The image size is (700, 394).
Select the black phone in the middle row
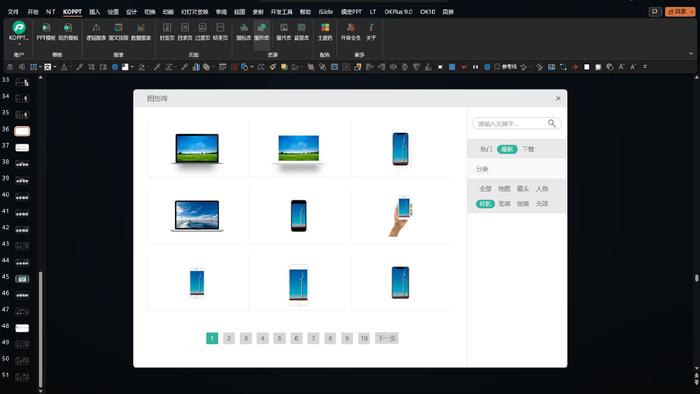pos(299,216)
